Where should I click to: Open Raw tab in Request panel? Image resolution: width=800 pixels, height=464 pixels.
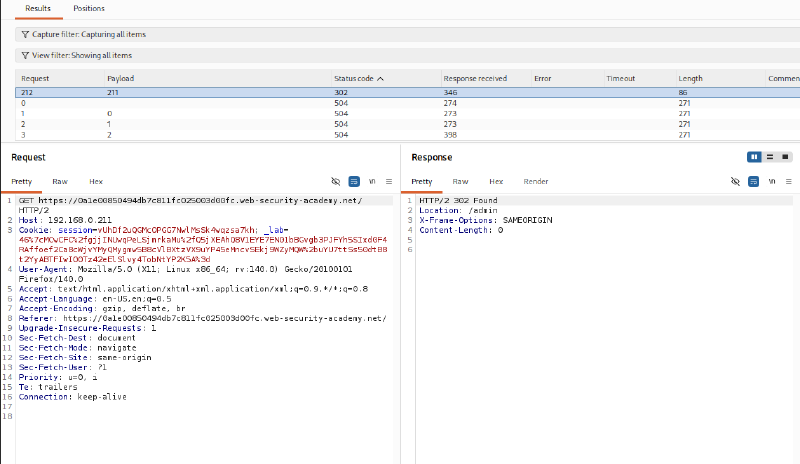tap(60, 181)
